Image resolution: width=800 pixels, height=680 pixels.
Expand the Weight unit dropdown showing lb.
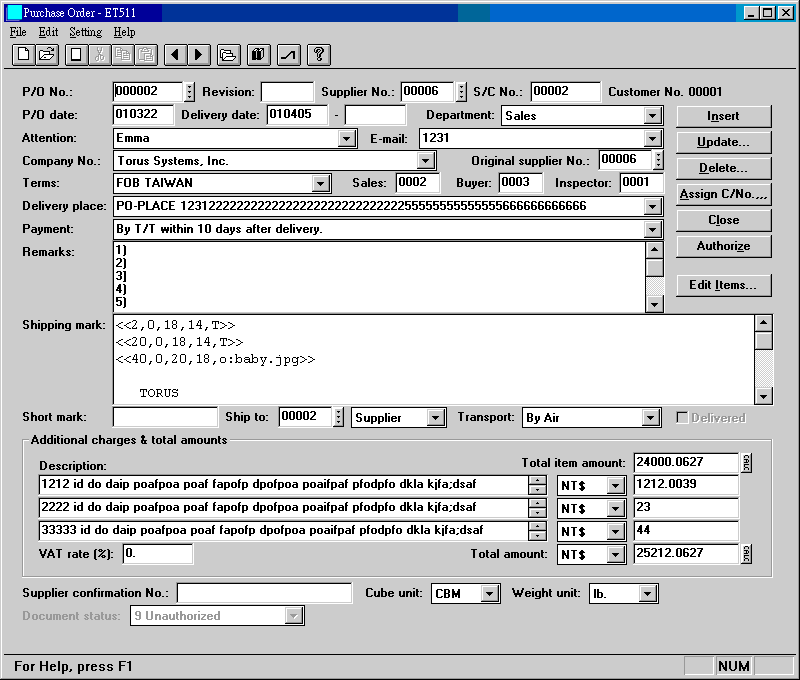[x=647, y=594]
